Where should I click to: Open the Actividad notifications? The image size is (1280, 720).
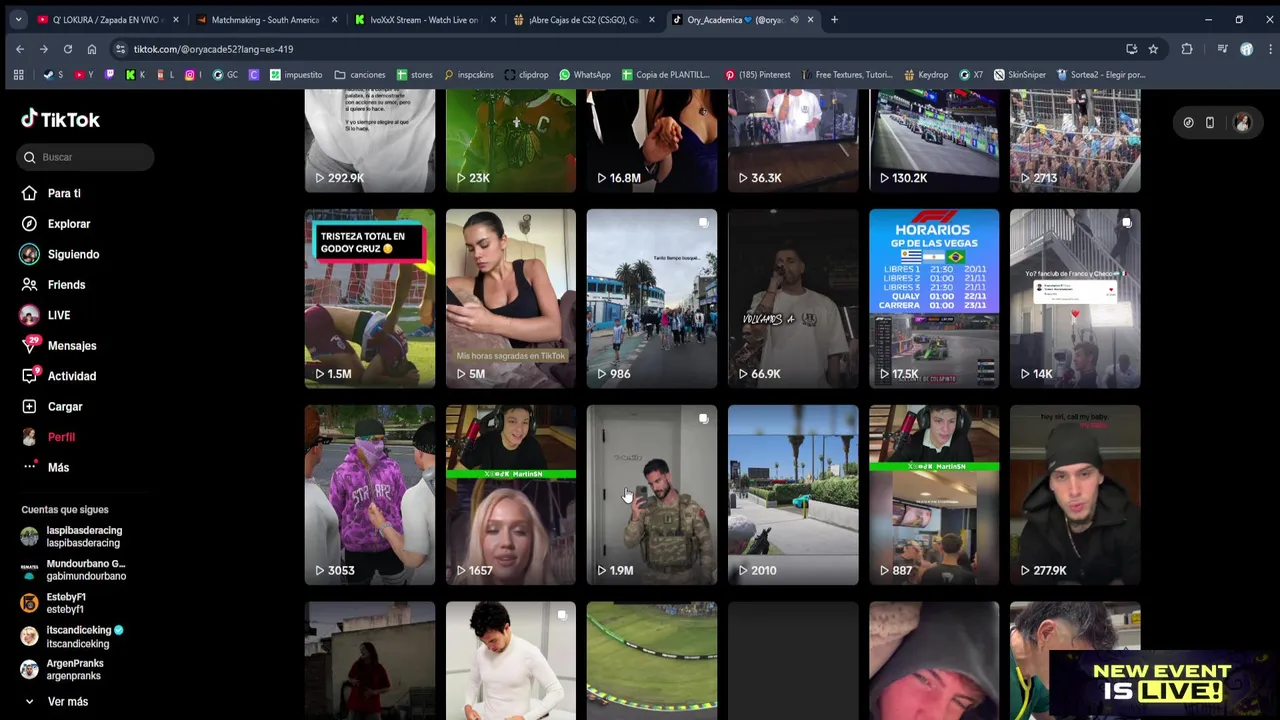[x=72, y=376]
